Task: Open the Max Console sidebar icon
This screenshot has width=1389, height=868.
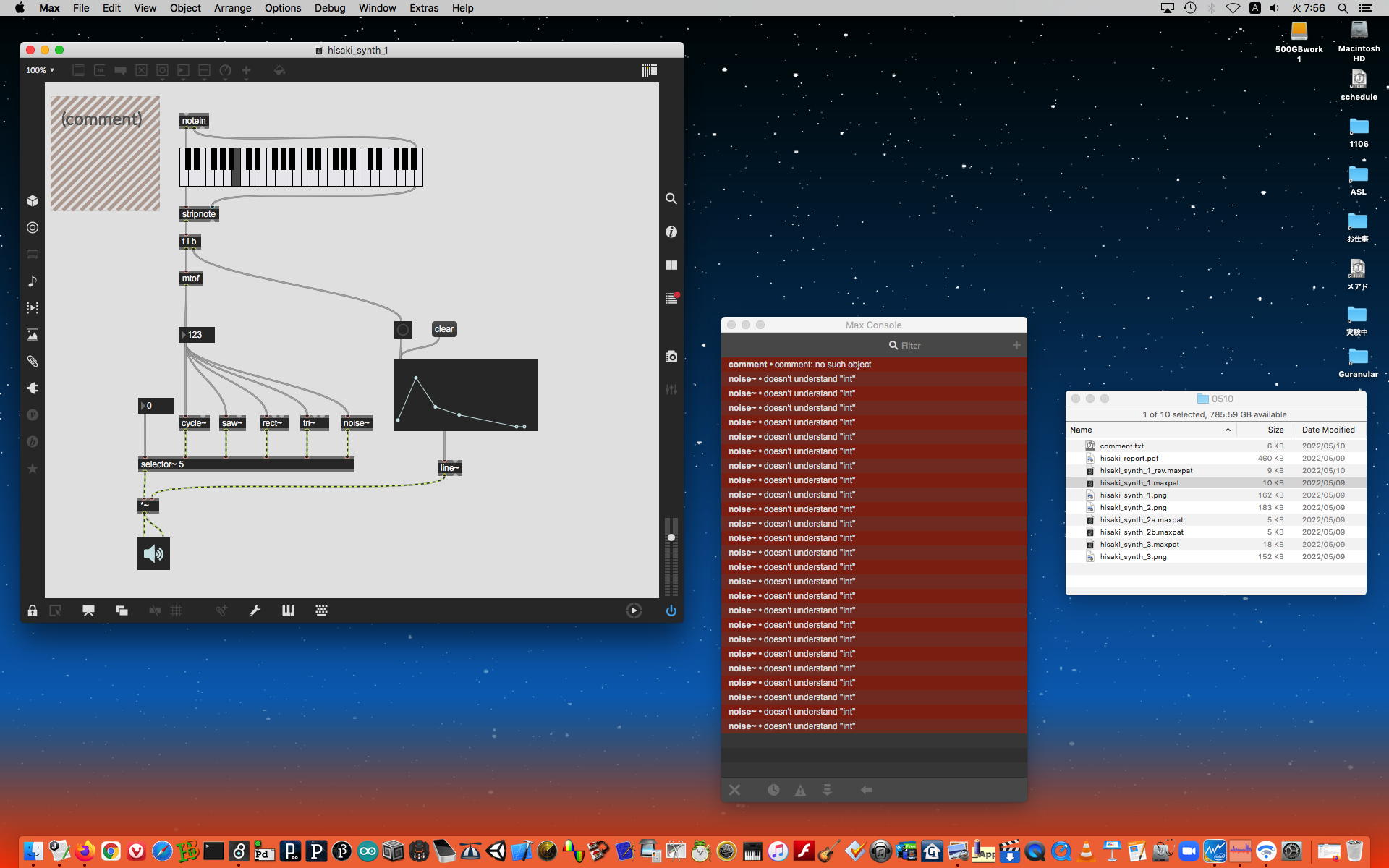Action: click(671, 299)
